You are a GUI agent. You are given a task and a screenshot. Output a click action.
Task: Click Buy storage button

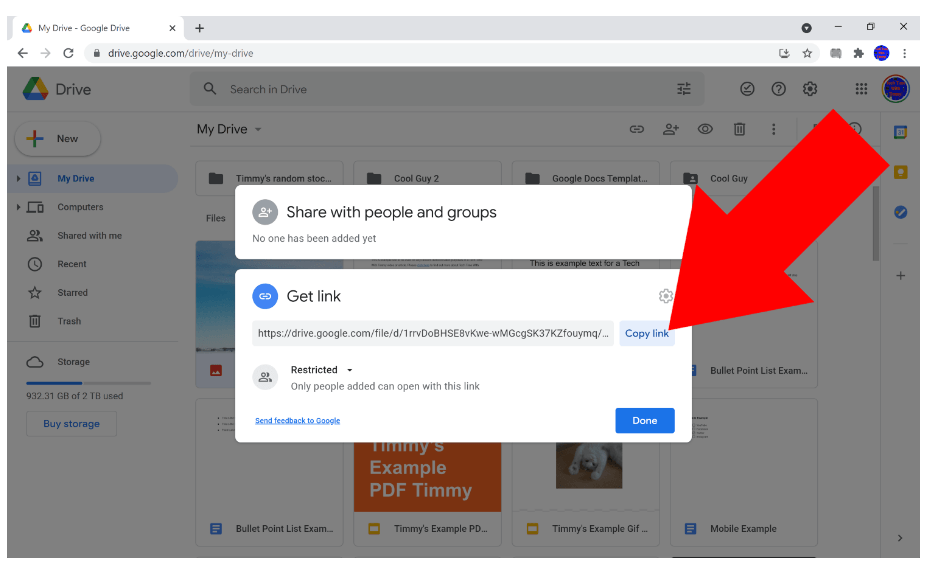tap(71, 424)
